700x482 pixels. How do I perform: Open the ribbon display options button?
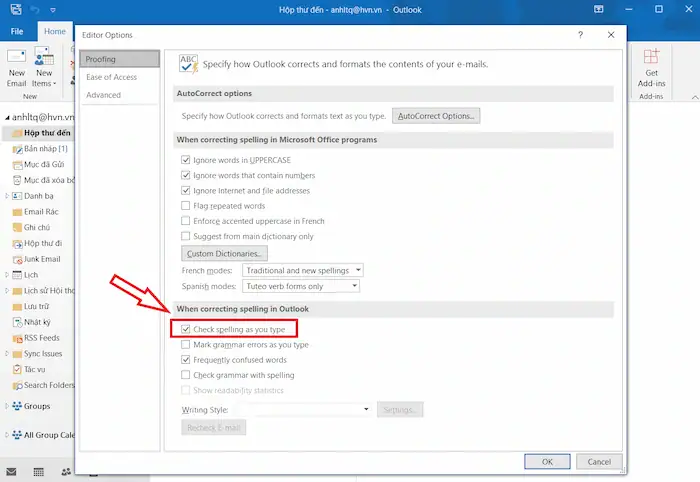point(599,9)
